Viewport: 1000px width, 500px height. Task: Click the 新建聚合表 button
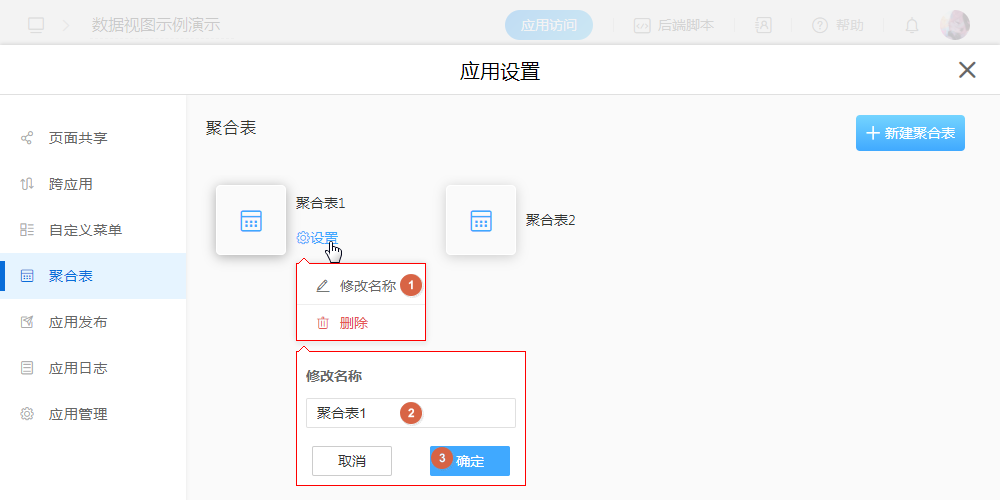910,133
